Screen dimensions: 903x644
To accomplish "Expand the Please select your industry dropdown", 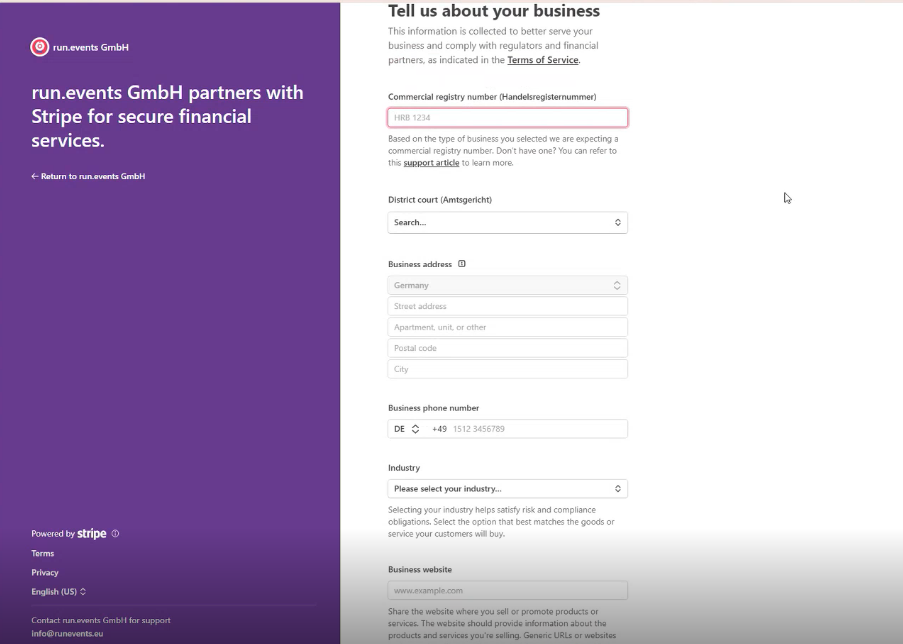I will click(x=507, y=488).
